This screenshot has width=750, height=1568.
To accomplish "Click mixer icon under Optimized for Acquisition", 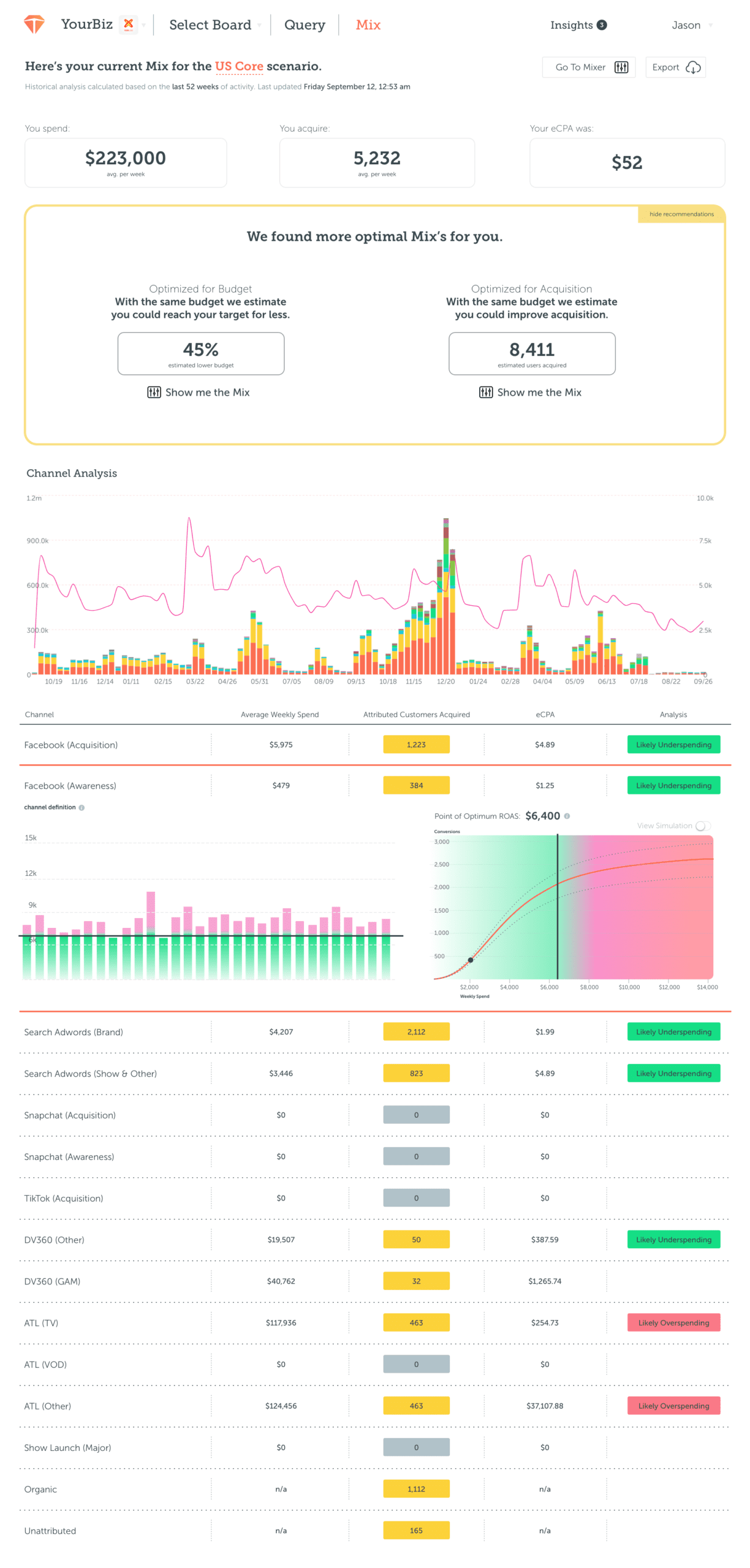I will click(485, 392).
